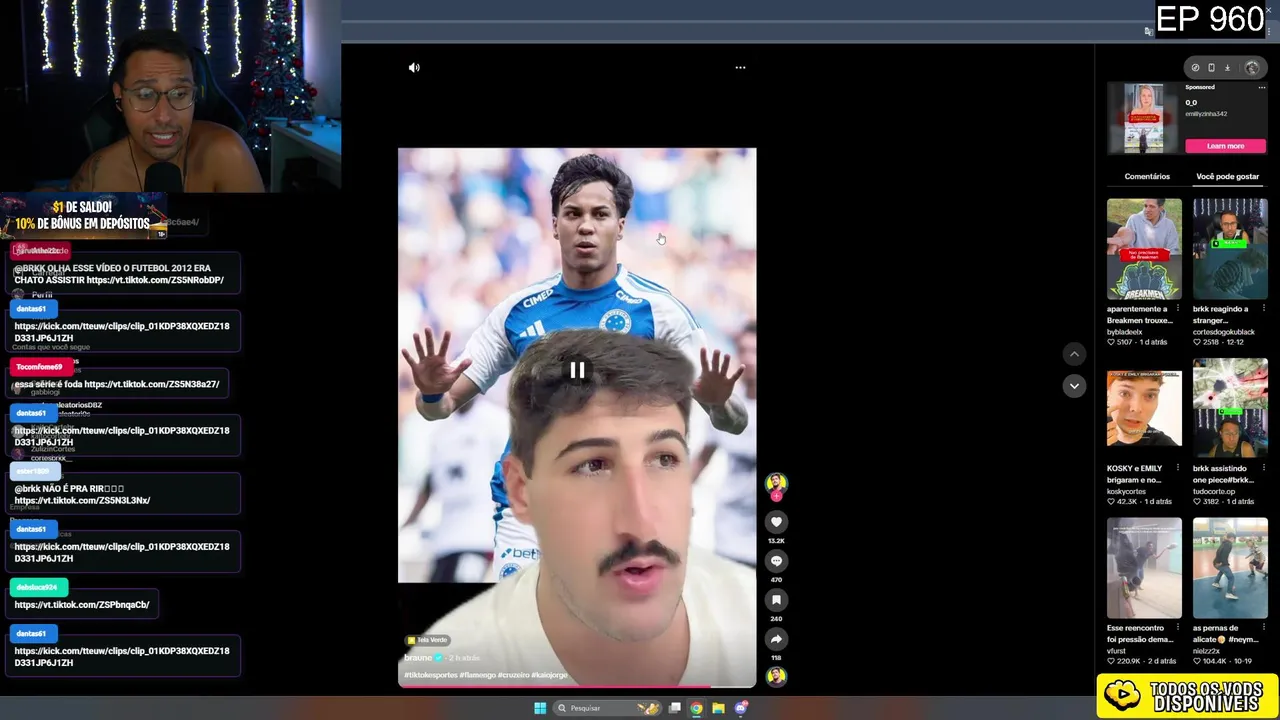Image resolution: width=1280 pixels, height=720 pixels.
Task: Open the koskycortes author name
Action: [x=1126, y=492]
